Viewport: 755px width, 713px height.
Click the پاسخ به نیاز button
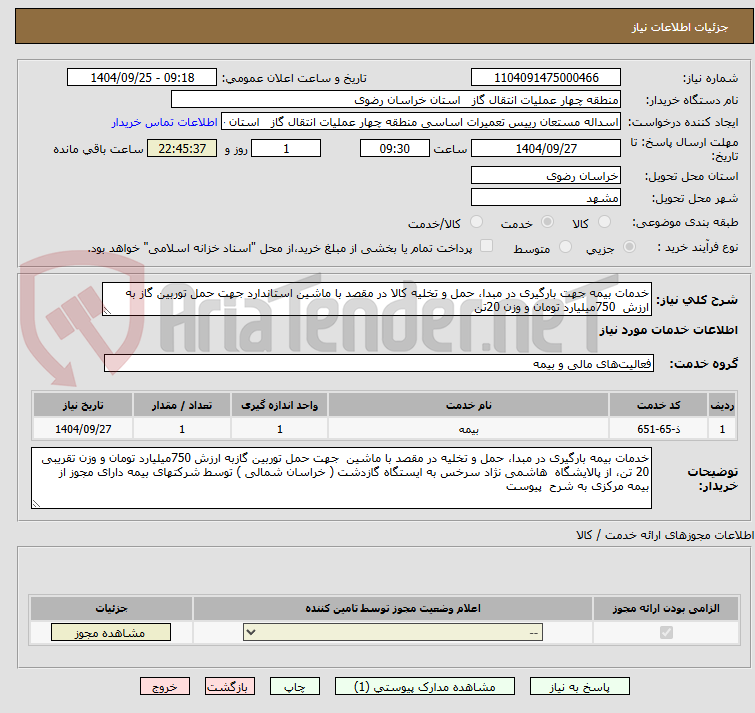point(580,687)
